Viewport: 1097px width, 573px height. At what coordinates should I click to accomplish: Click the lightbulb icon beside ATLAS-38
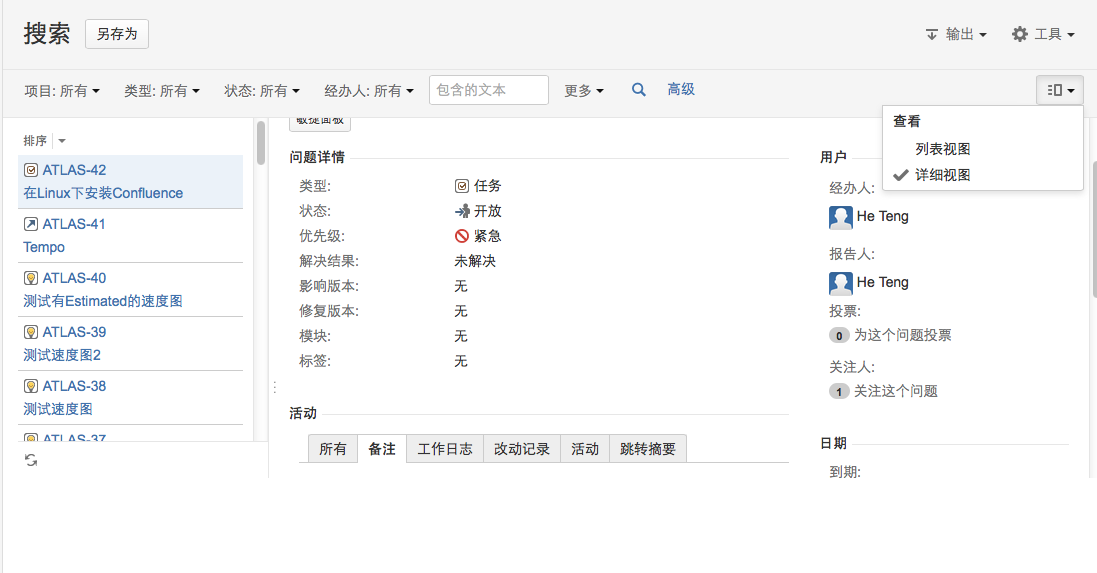pyautogui.click(x=31, y=385)
